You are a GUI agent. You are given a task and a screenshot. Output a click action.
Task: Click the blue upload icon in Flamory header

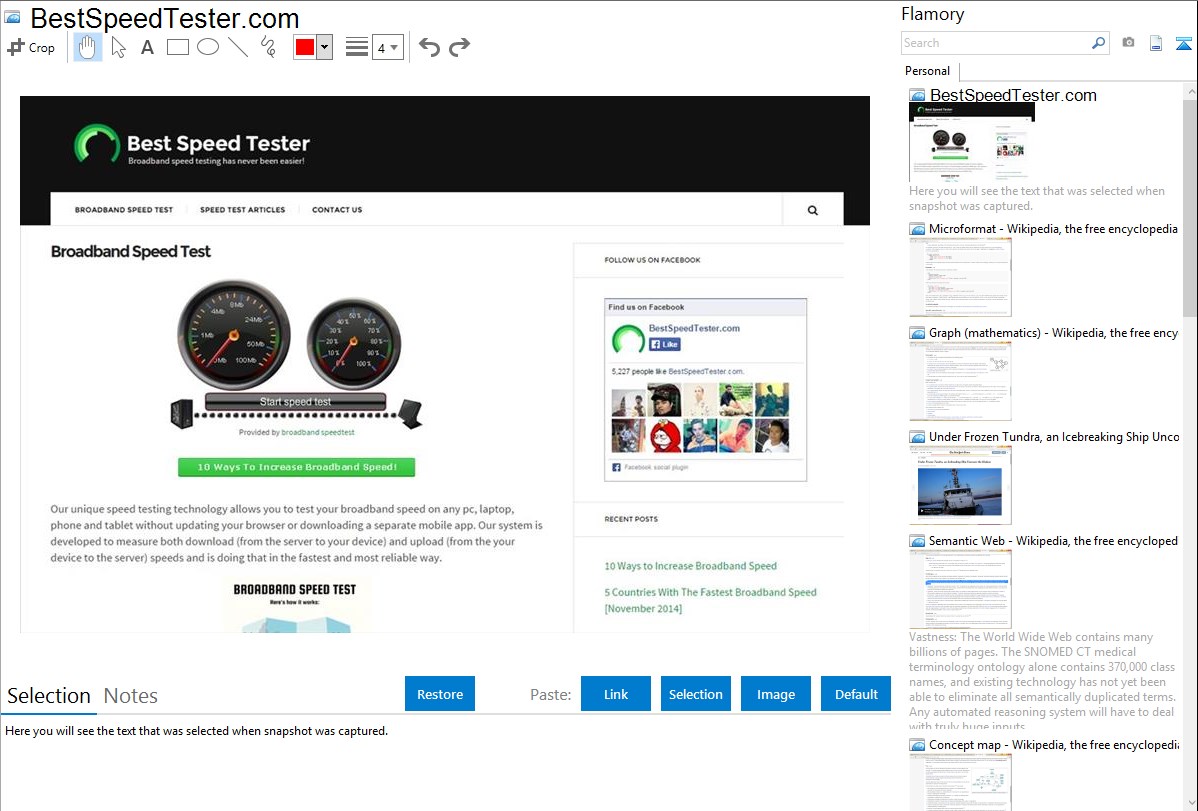tap(1183, 43)
